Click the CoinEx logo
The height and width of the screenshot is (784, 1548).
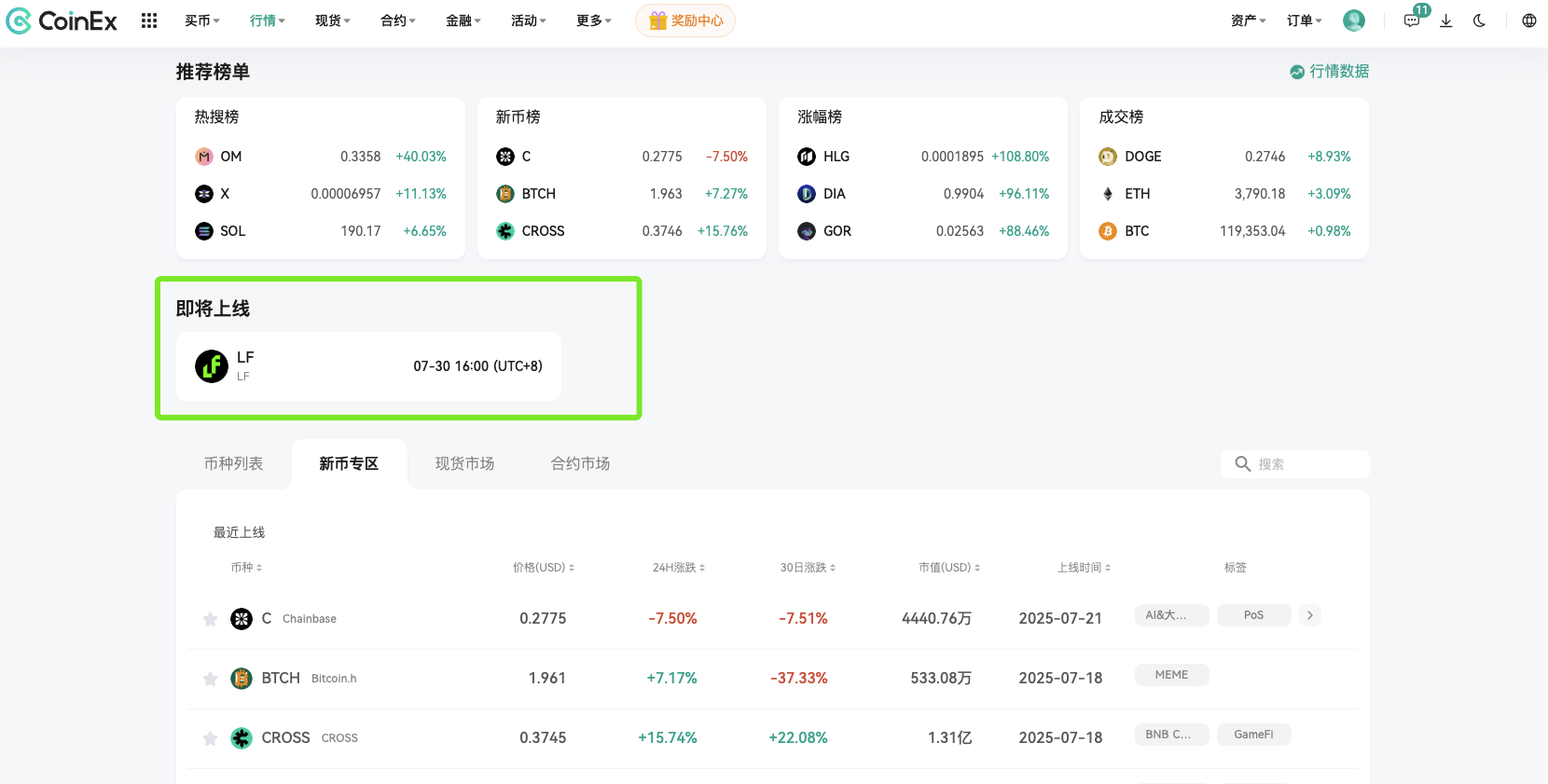[62, 21]
